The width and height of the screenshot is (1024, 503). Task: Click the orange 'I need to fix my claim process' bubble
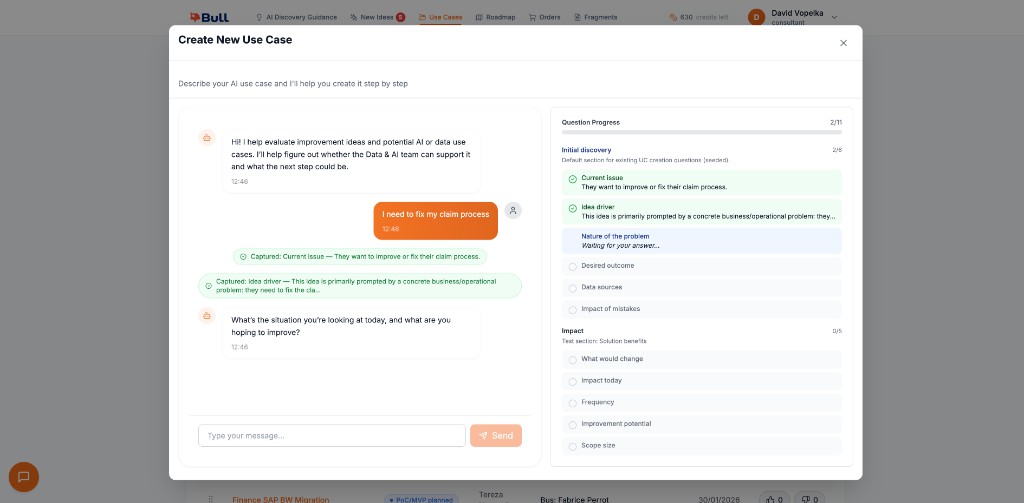click(x=436, y=221)
